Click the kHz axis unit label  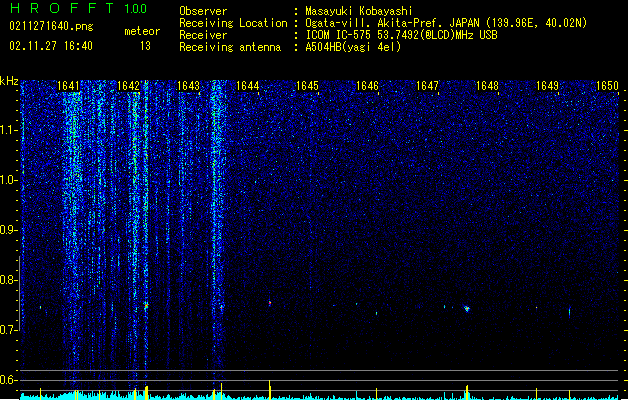click(9, 81)
